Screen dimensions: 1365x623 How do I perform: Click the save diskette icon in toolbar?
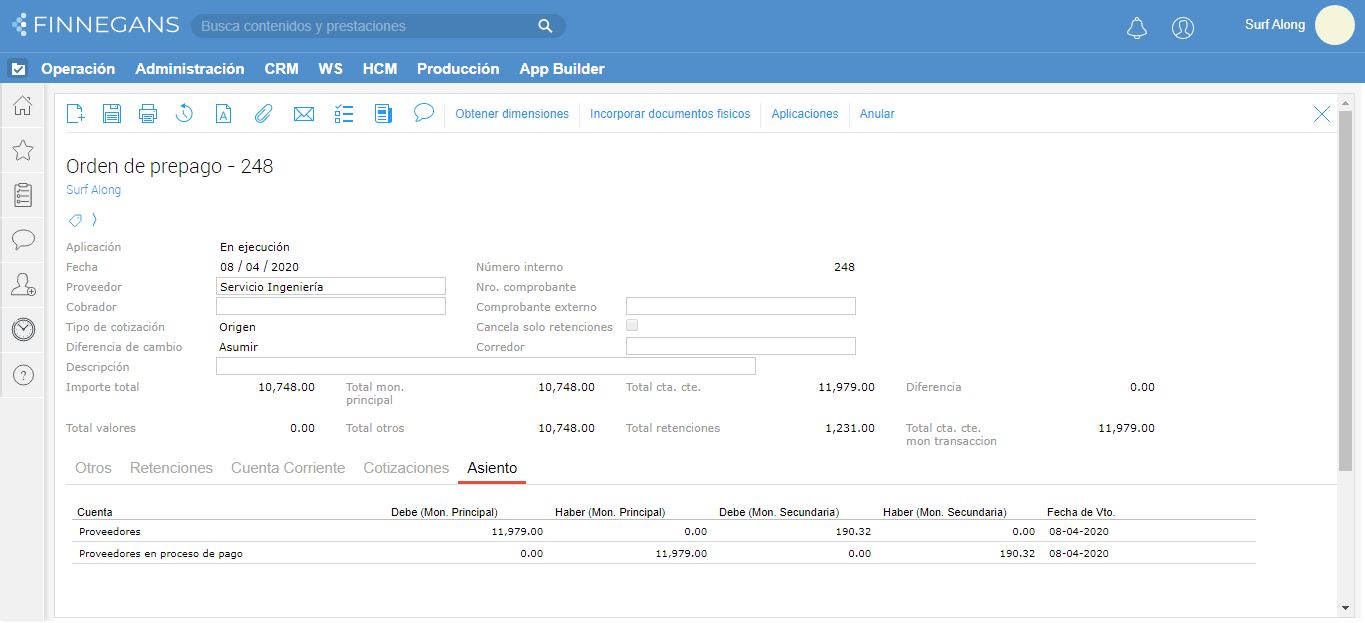[x=112, y=114]
